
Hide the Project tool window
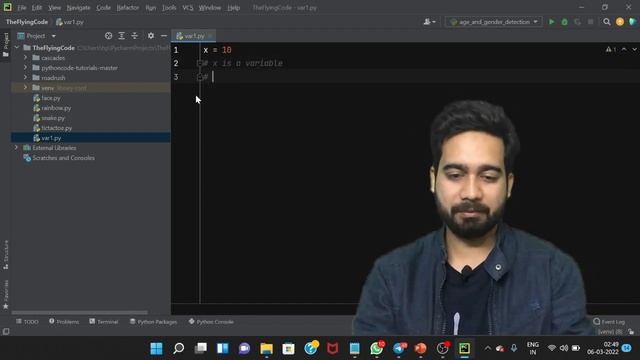coord(164,36)
